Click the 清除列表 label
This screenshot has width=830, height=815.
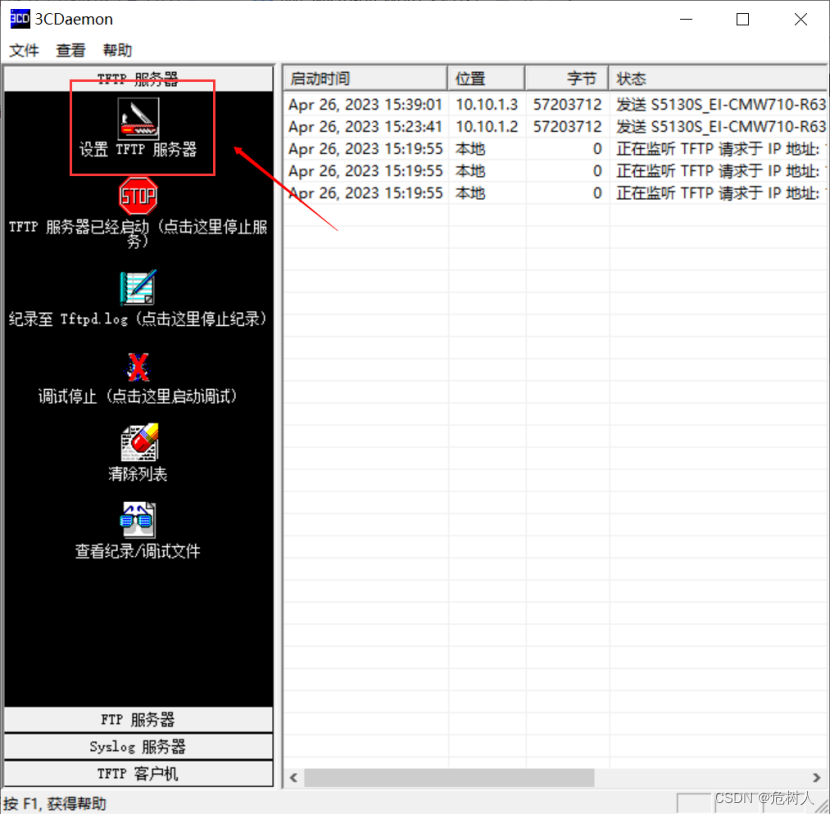pyautogui.click(x=138, y=474)
